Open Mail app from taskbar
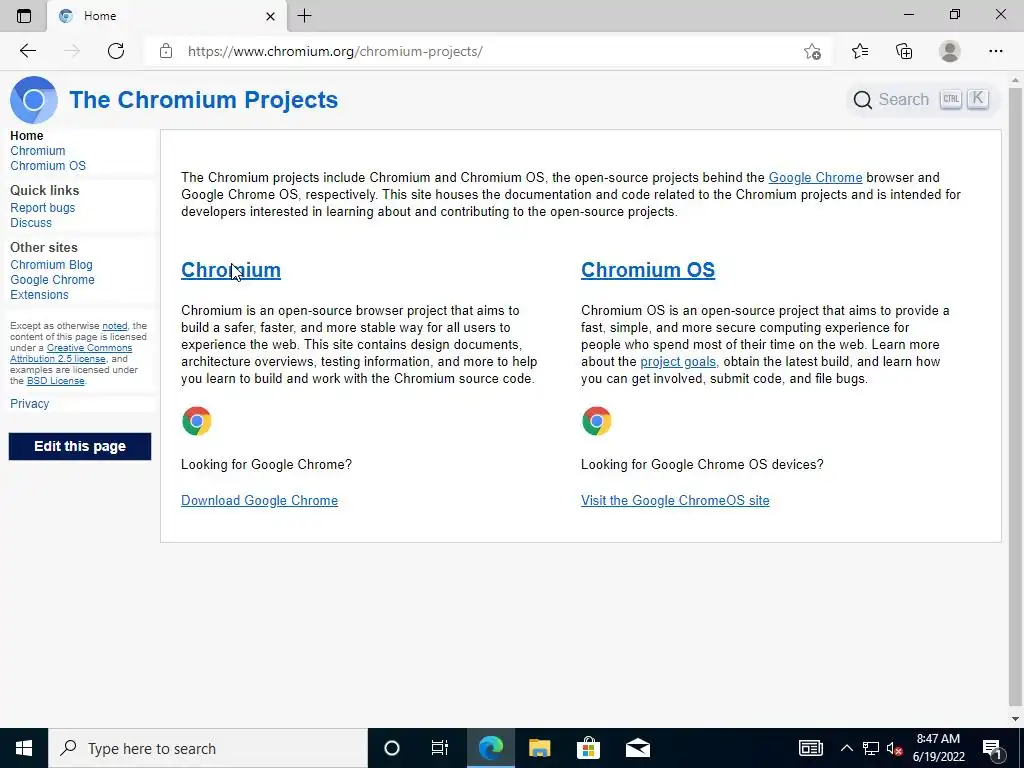The width and height of the screenshot is (1024, 768). [x=637, y=748]
